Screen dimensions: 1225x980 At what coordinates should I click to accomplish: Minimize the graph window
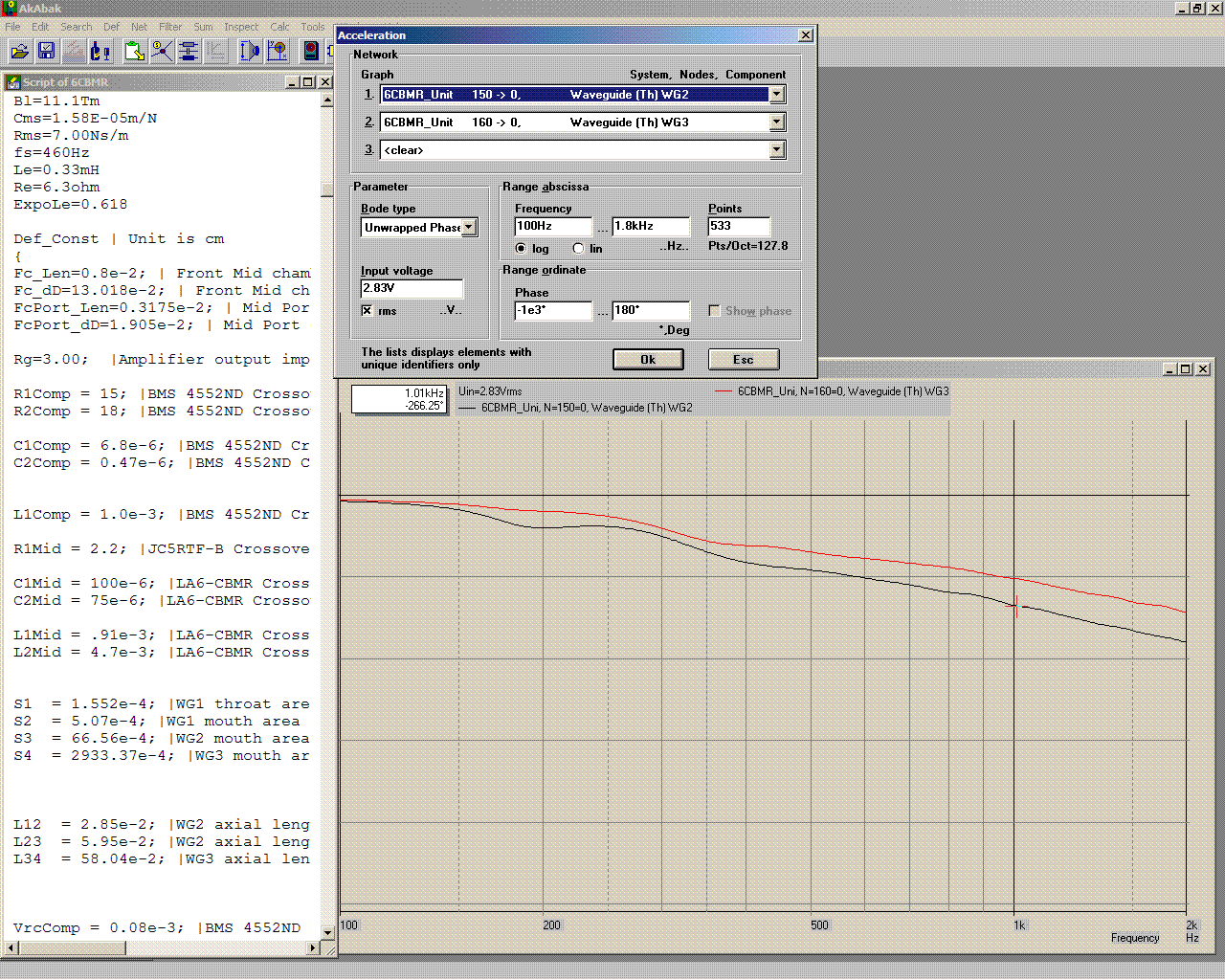point(1169,369)
